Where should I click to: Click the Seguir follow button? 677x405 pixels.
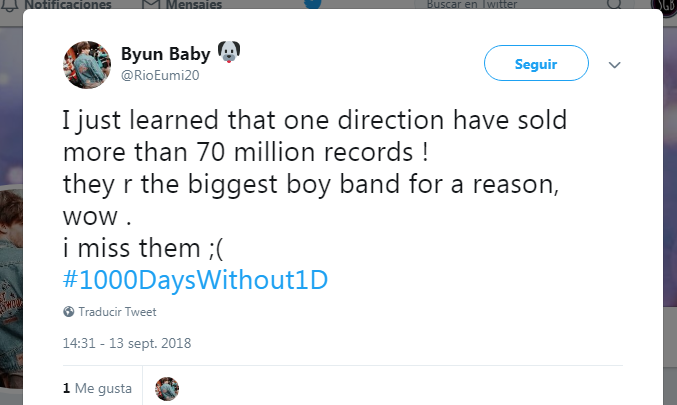click(x=536, y=64)
